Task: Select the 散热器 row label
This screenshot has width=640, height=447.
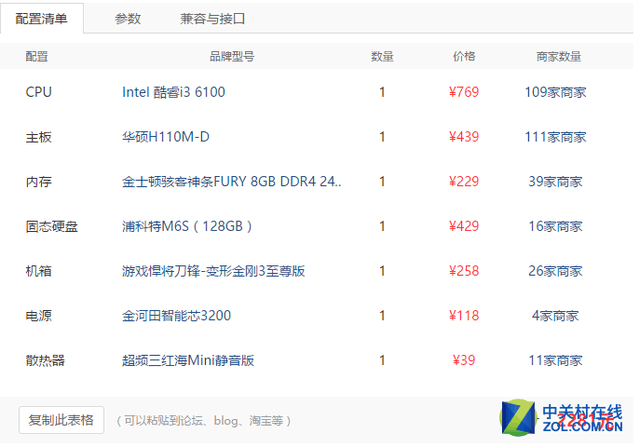Action: coord(45,360)
